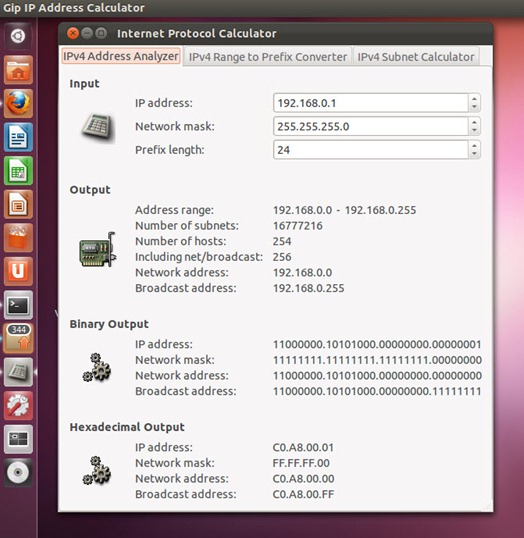The width and height of the screenshot is (524, 538).
Task: Open LibreOffice Impress presentation icon
Action: coord(18,204)
